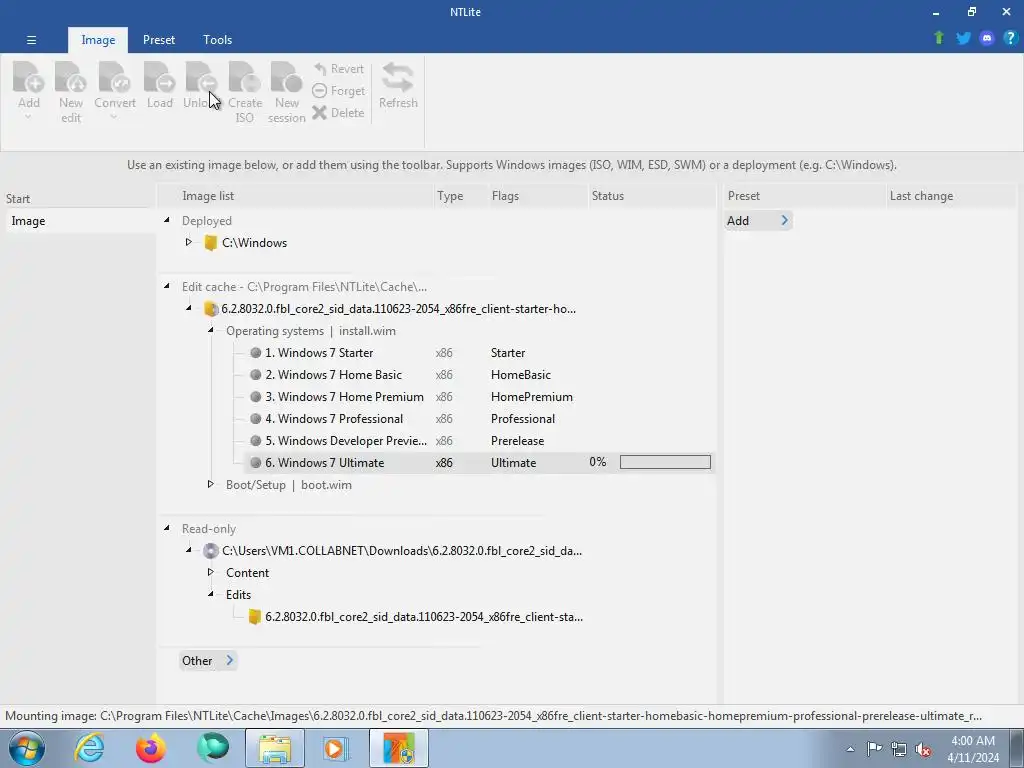Click the New session toolbar icon
Image resolution: width=1024 pixels, height=768 pixels.
(287, 77)
